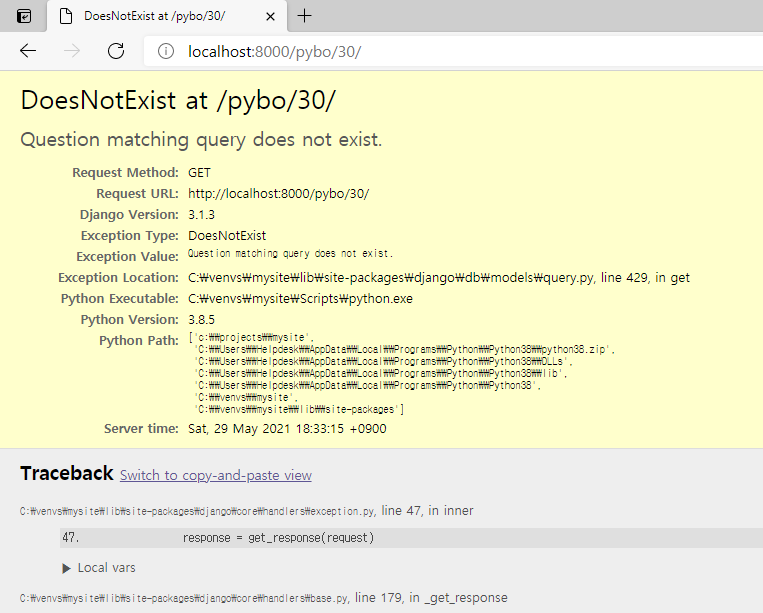
Task: Select Exception Value message text
Action: [x=291, y=253]
